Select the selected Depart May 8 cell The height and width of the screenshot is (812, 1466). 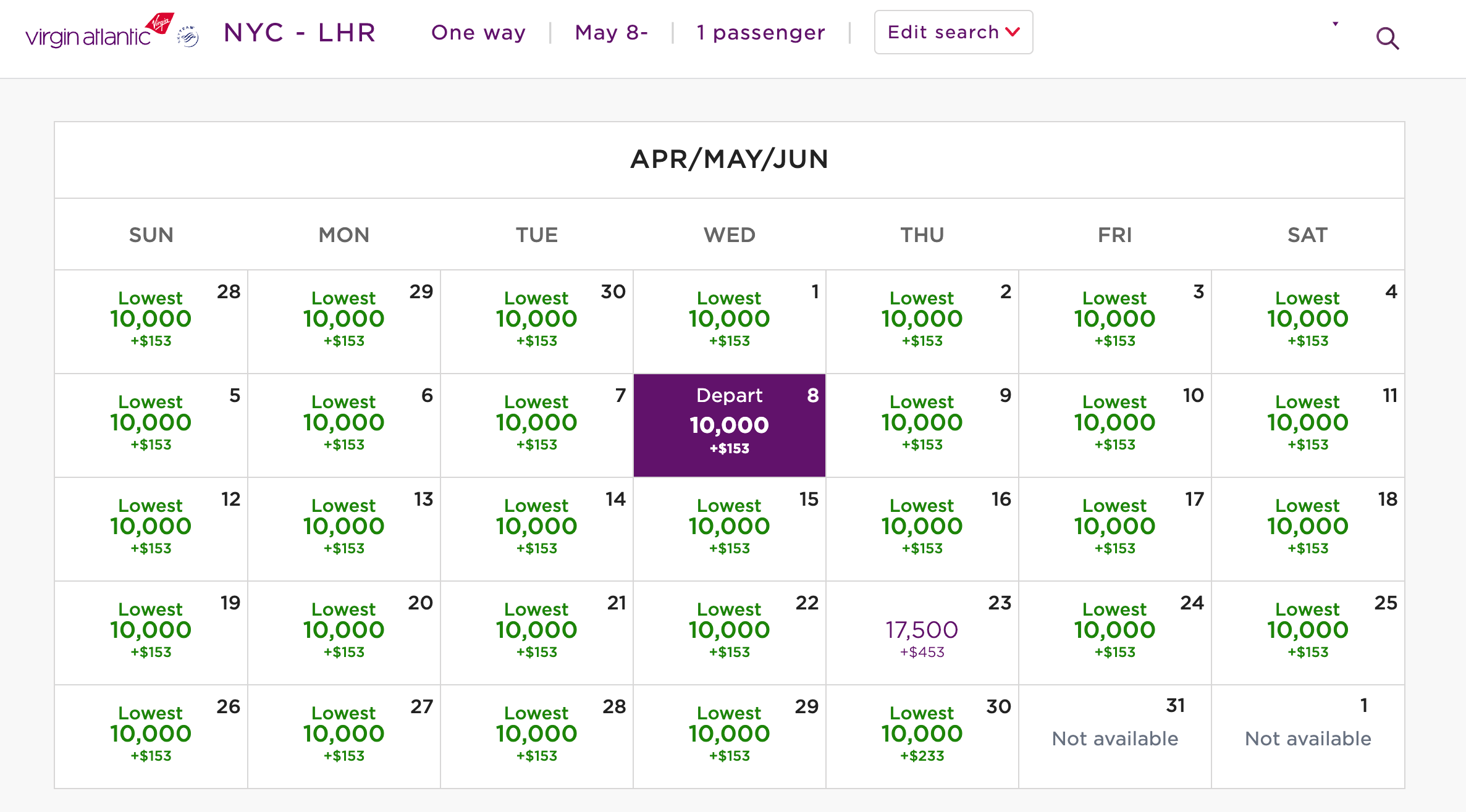point(729,425)
